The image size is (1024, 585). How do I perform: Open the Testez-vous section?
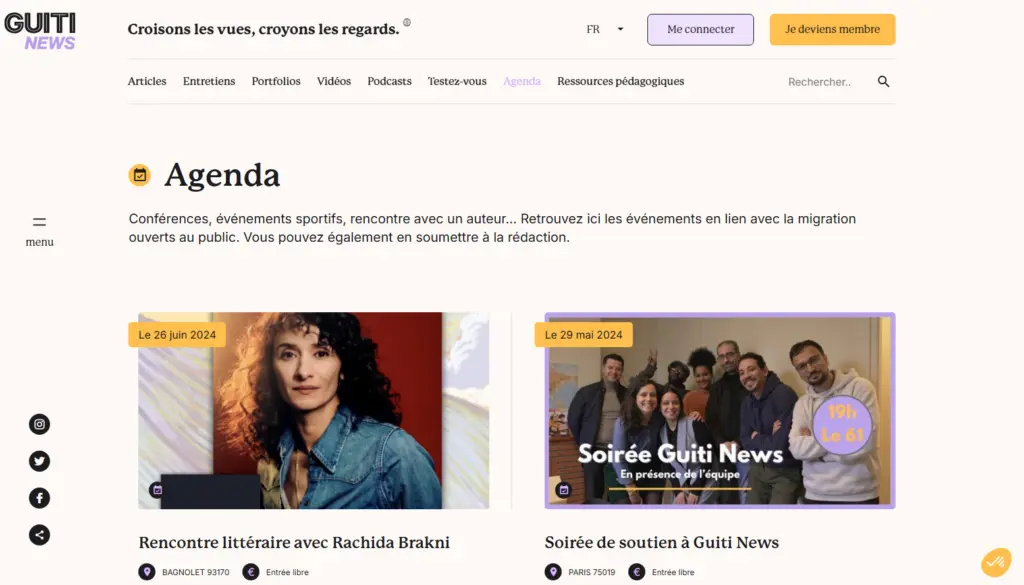tap(457, 81)
